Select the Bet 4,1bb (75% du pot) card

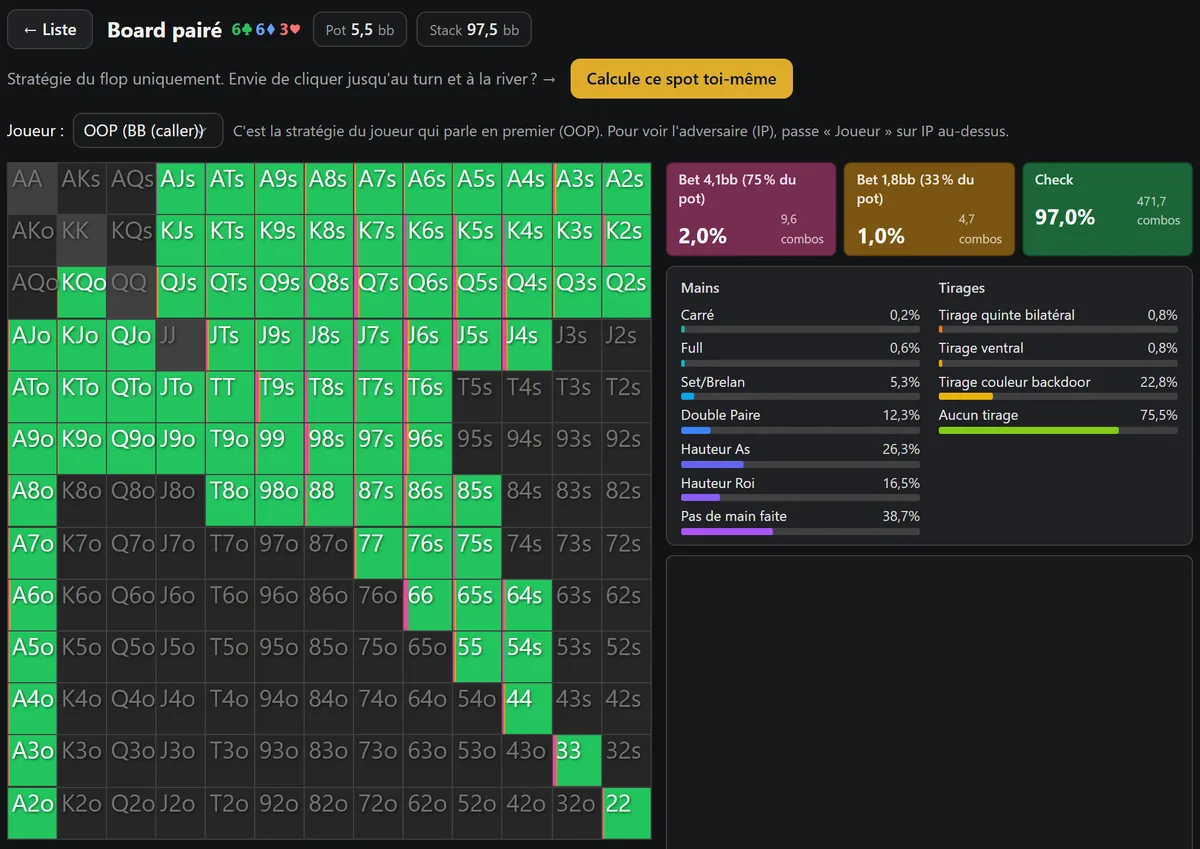point(751,209)
